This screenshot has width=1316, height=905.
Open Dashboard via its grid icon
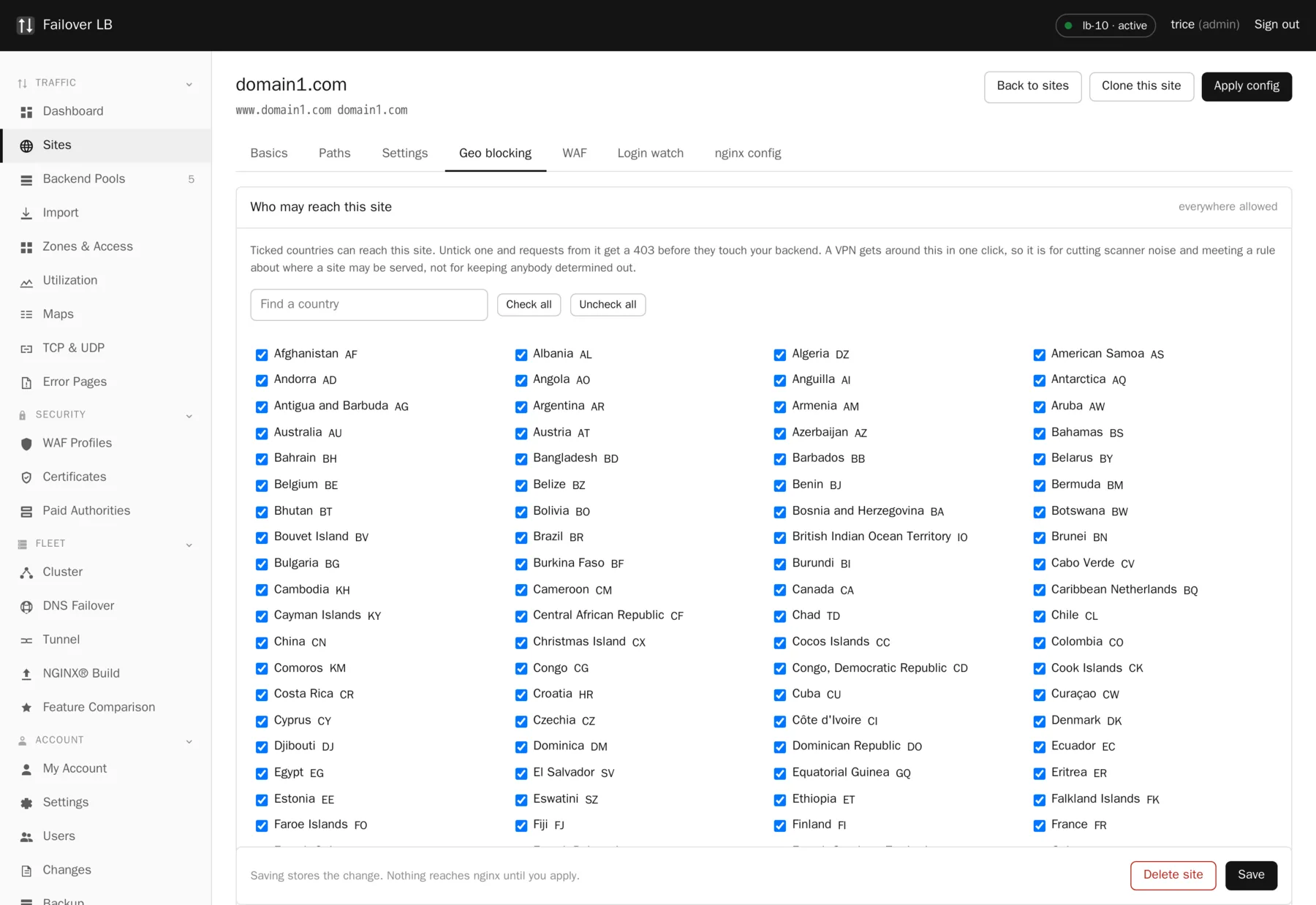(26, 112)
